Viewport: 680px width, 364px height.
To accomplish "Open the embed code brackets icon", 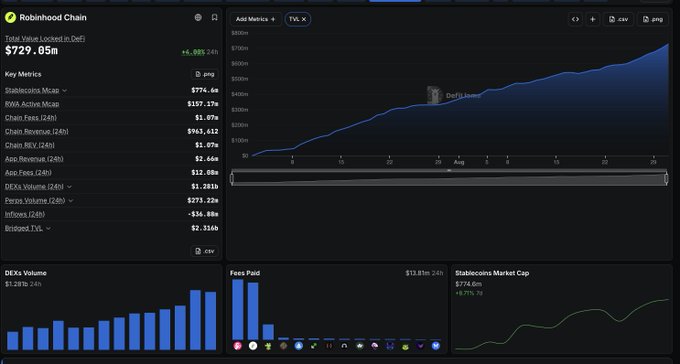I will [575, 19].
